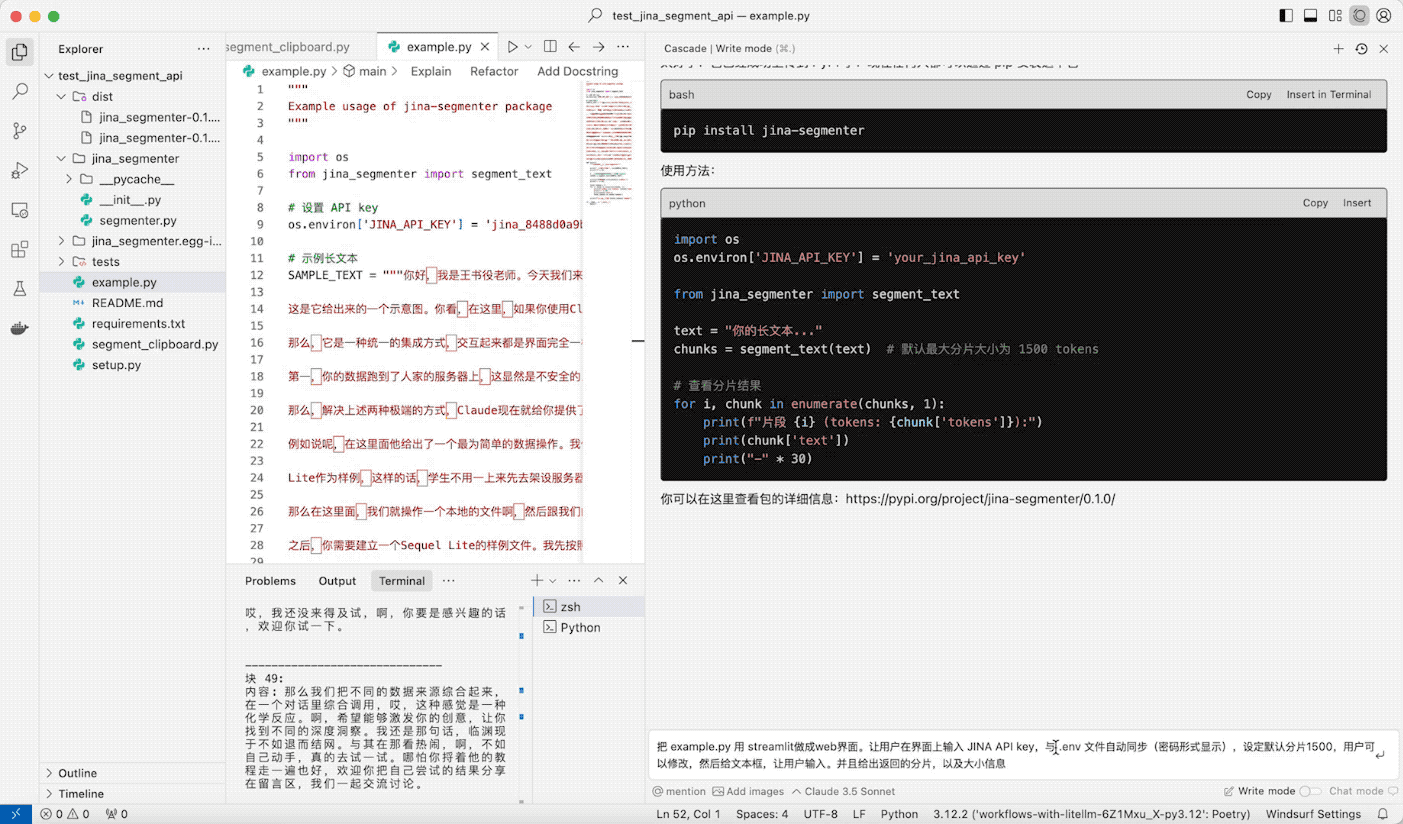Screen dimensions: 1403x824
Task: Copy the python code block
Action: (1315, 203)
